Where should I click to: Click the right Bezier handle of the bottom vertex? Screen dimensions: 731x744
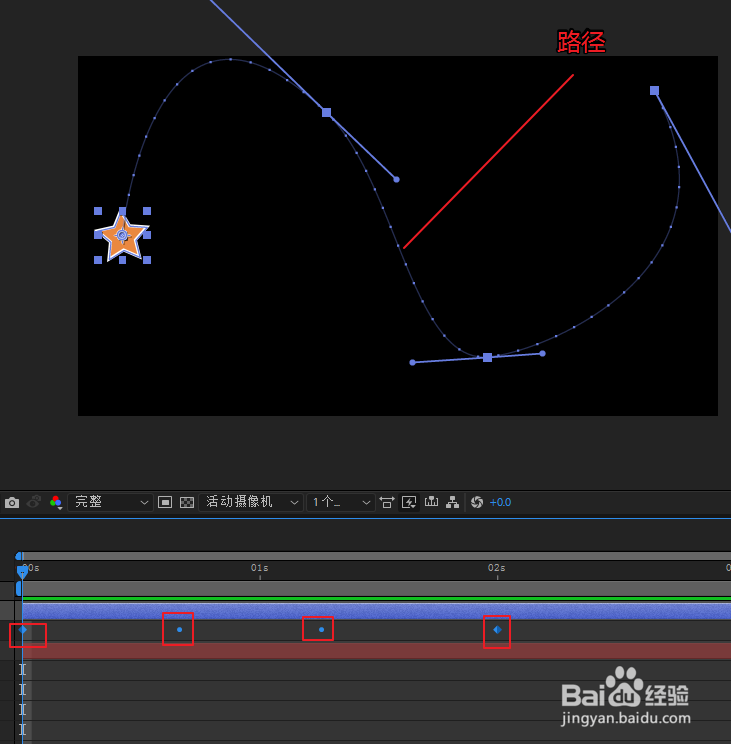tap(543, 353)
